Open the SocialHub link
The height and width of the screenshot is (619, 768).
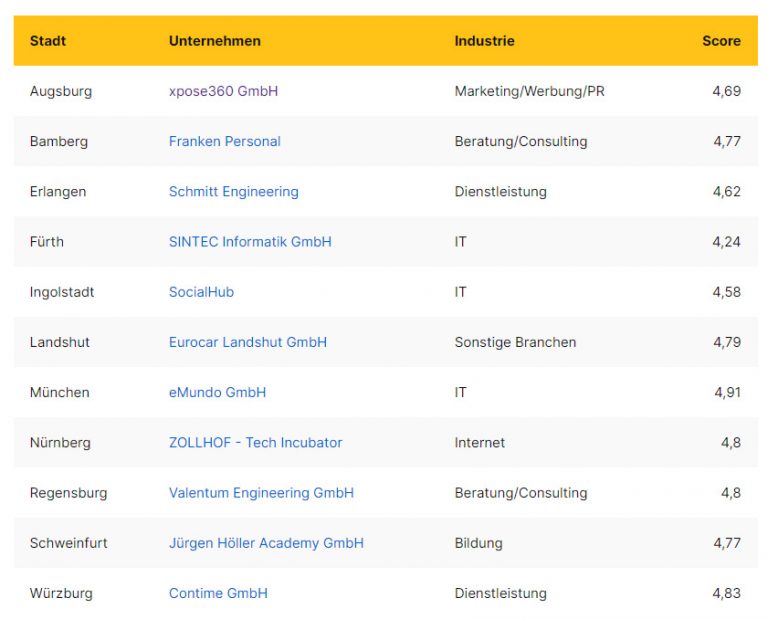click(201, 292)
